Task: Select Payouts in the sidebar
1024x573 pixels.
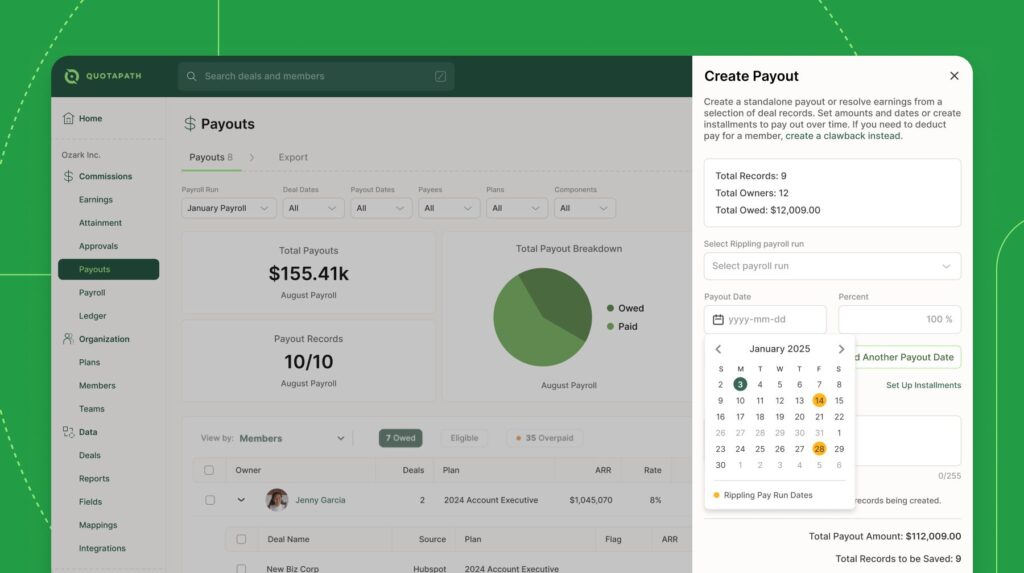Action: point(108,269)
